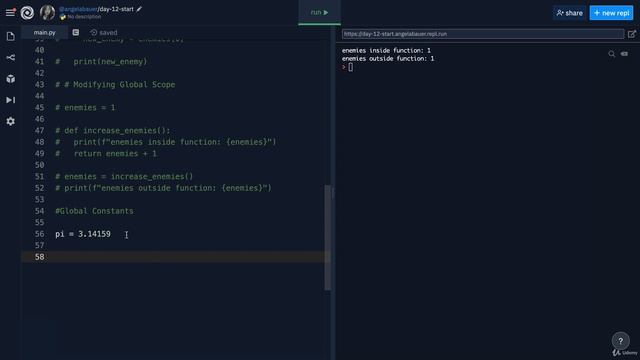
Task: Click the print enemies inside function line 48
Action: click(x=166, y=142)
